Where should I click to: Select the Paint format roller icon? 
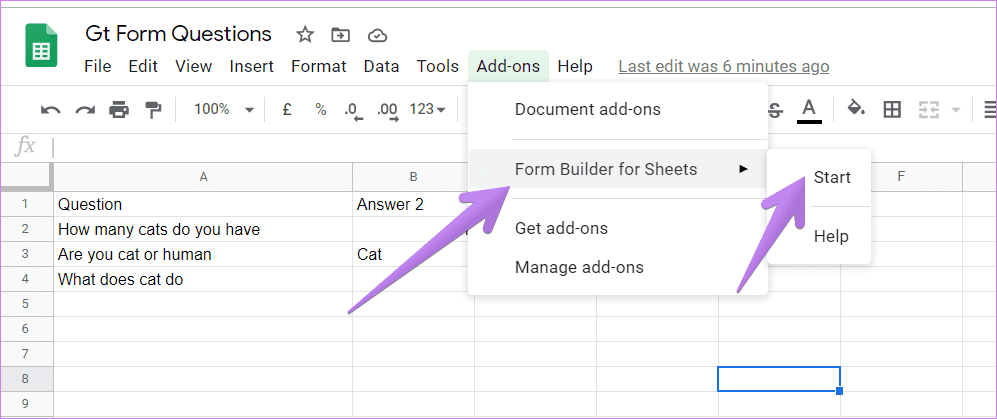coord(153,110)
